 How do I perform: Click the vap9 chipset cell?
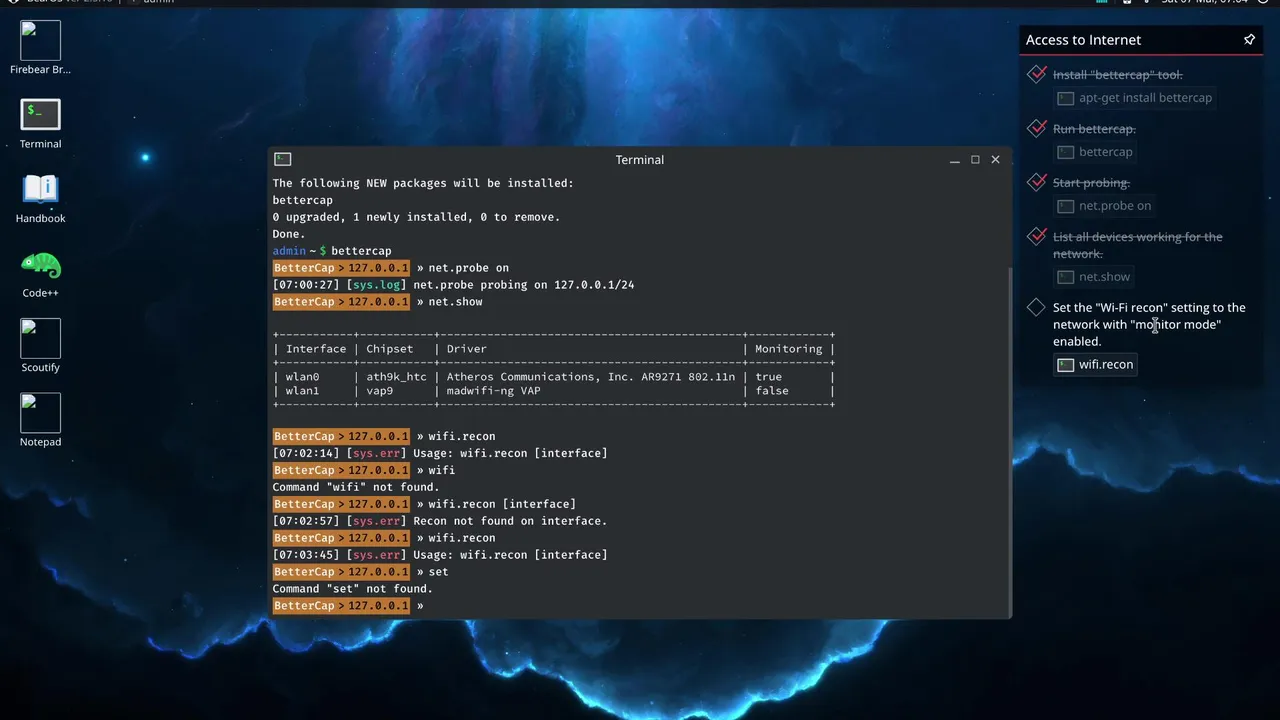pos(380,391)
